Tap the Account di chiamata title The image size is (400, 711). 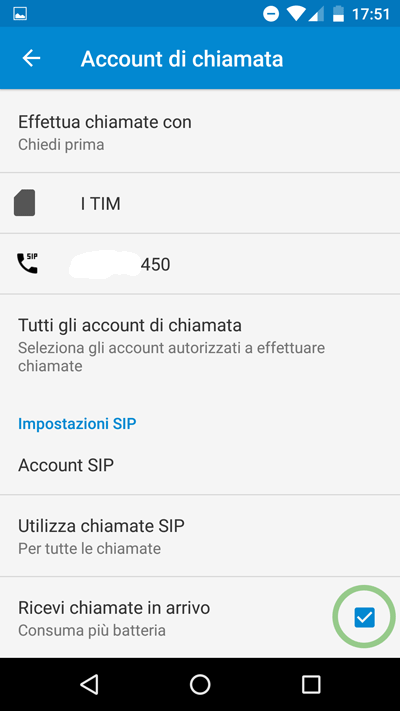coord(182,59)
